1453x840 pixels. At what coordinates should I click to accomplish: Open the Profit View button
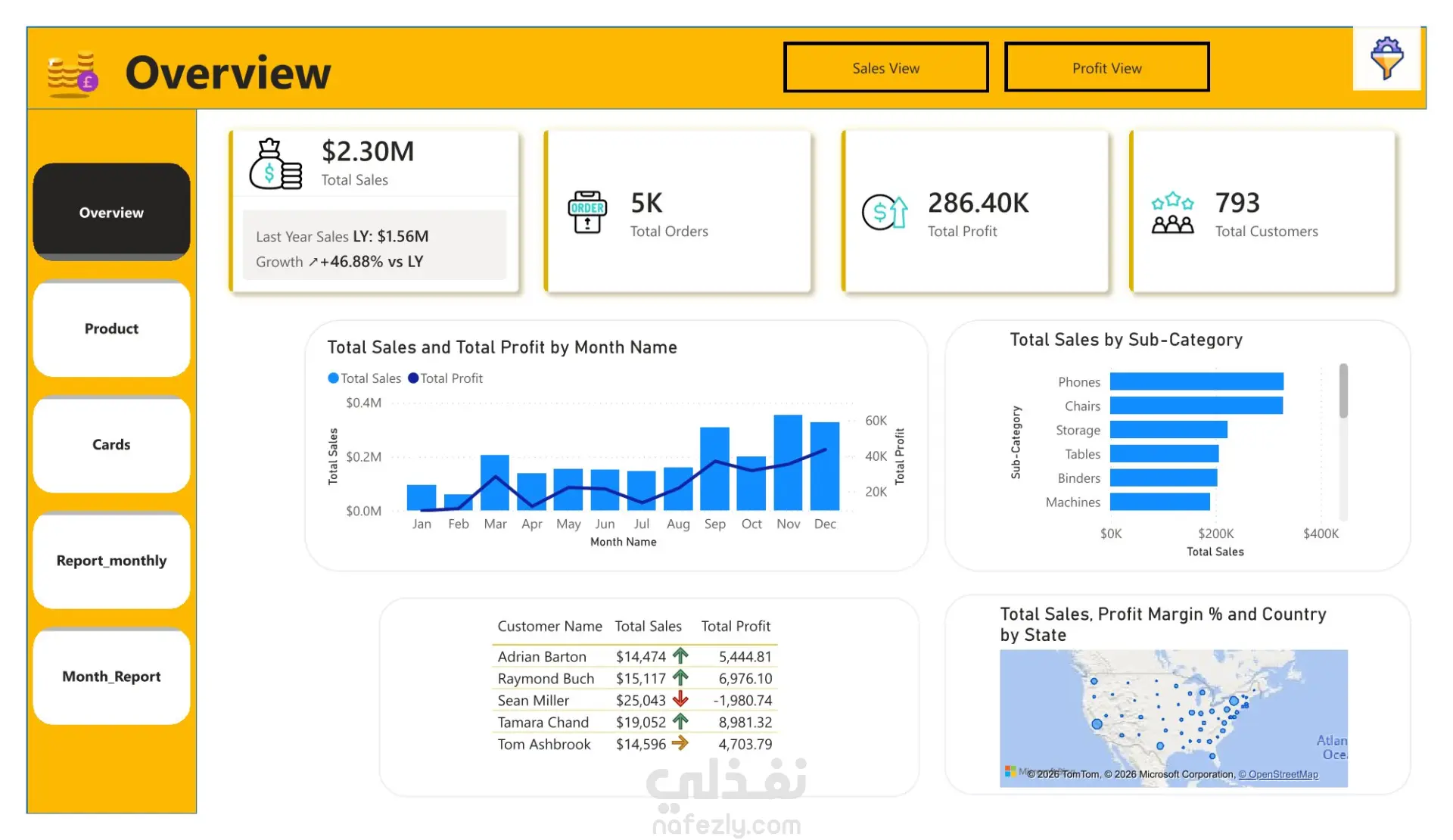click(1106, 67)
